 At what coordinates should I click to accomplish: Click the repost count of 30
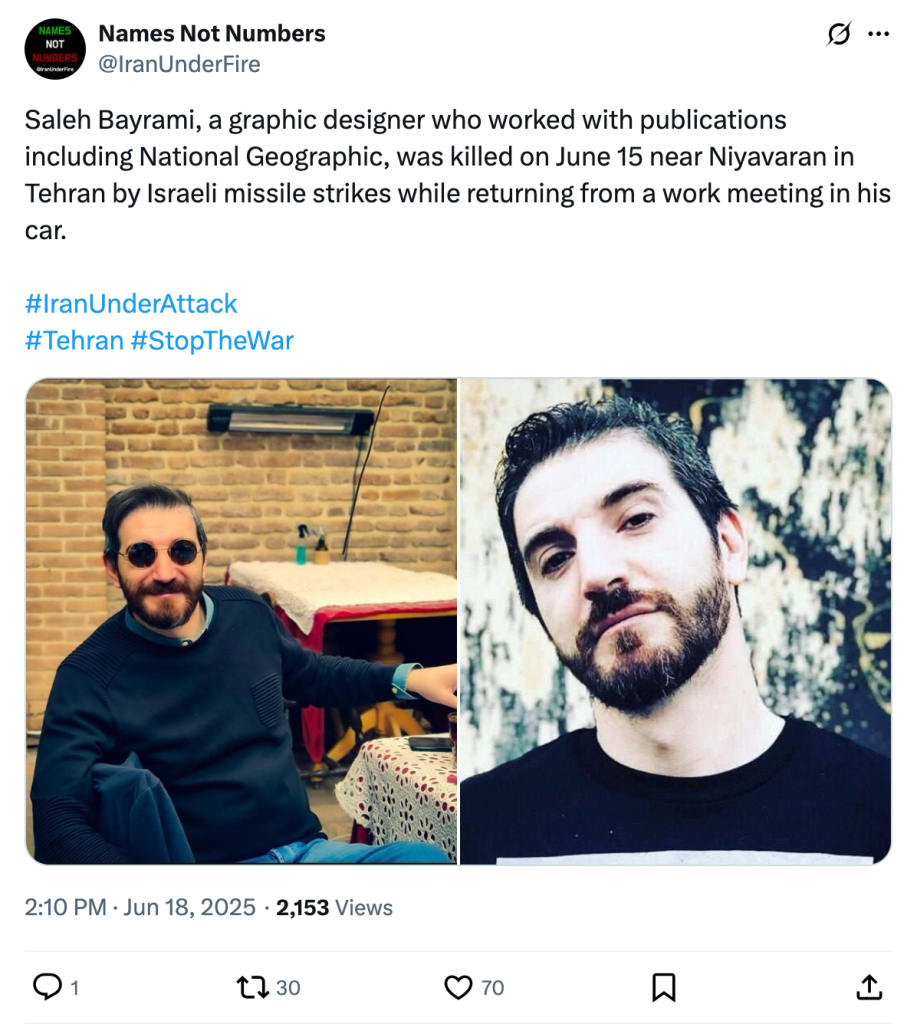point(288,988)
